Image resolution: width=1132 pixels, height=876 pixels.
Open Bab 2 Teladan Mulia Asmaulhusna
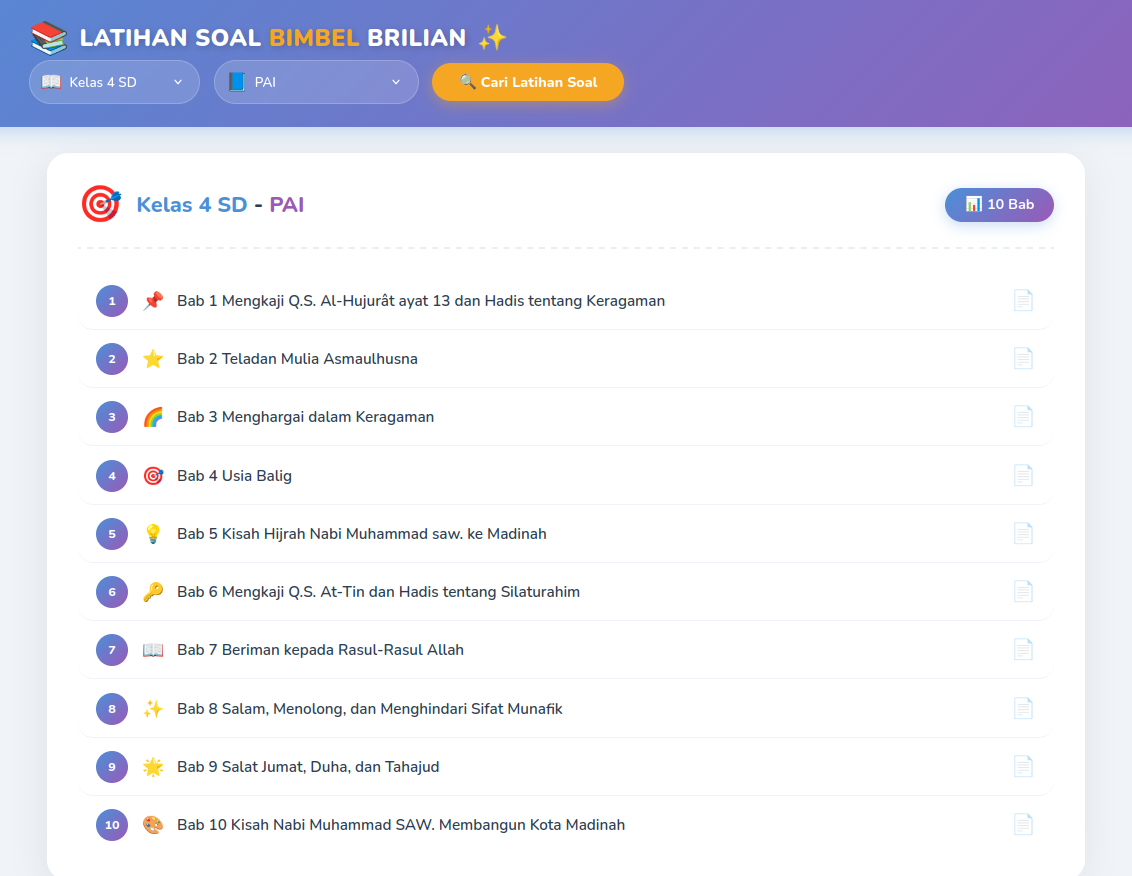565,359
